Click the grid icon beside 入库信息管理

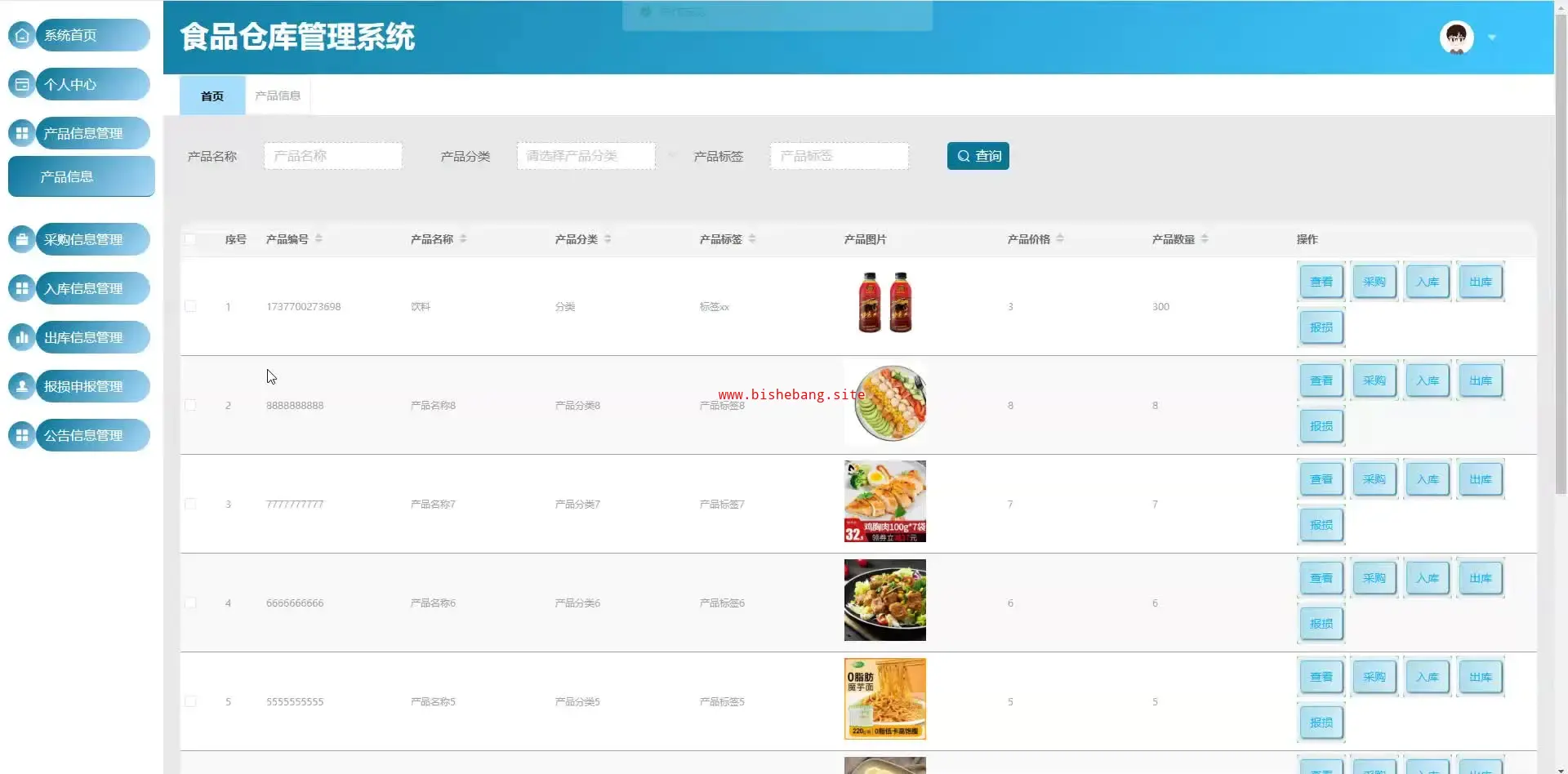tap(22, 288)
